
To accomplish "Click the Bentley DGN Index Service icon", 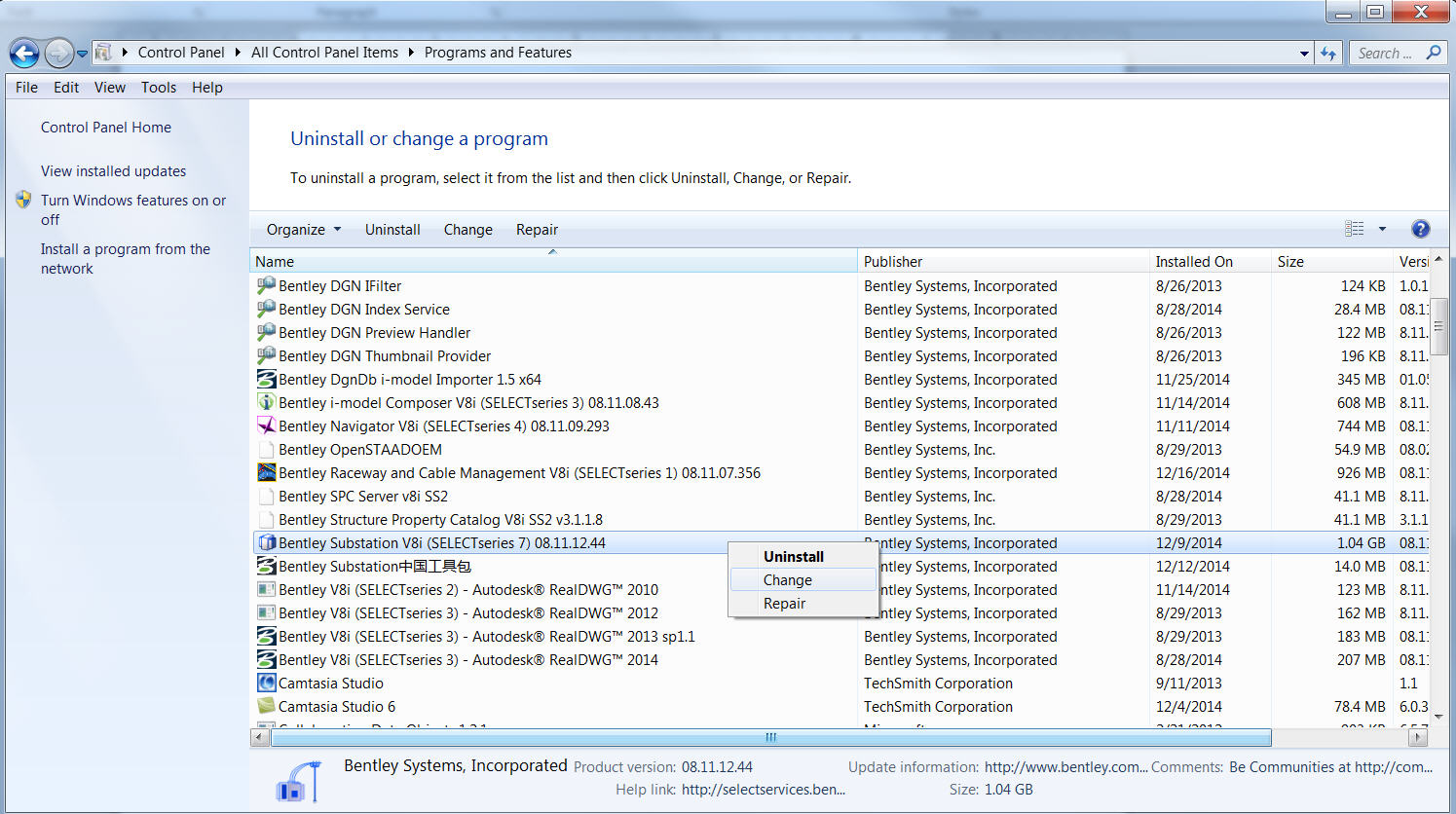I will tap(266, 309).
